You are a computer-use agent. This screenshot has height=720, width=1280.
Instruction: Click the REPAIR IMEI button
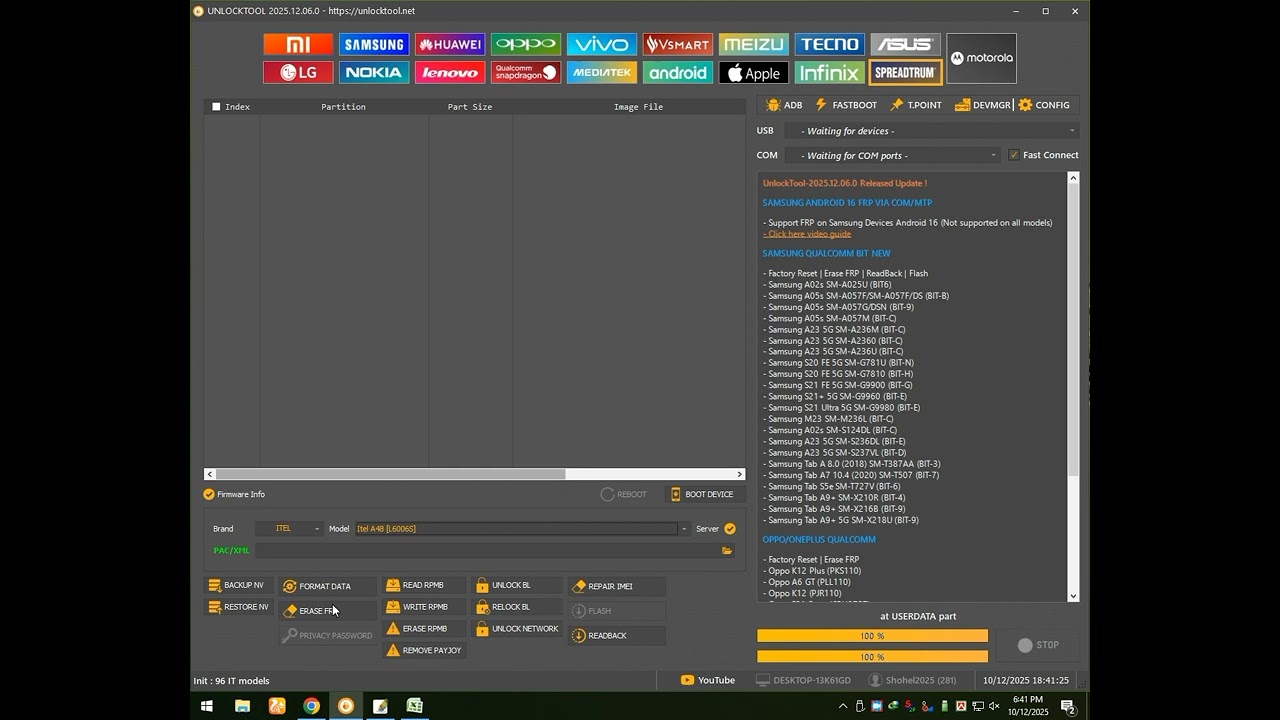coord(617,586)
